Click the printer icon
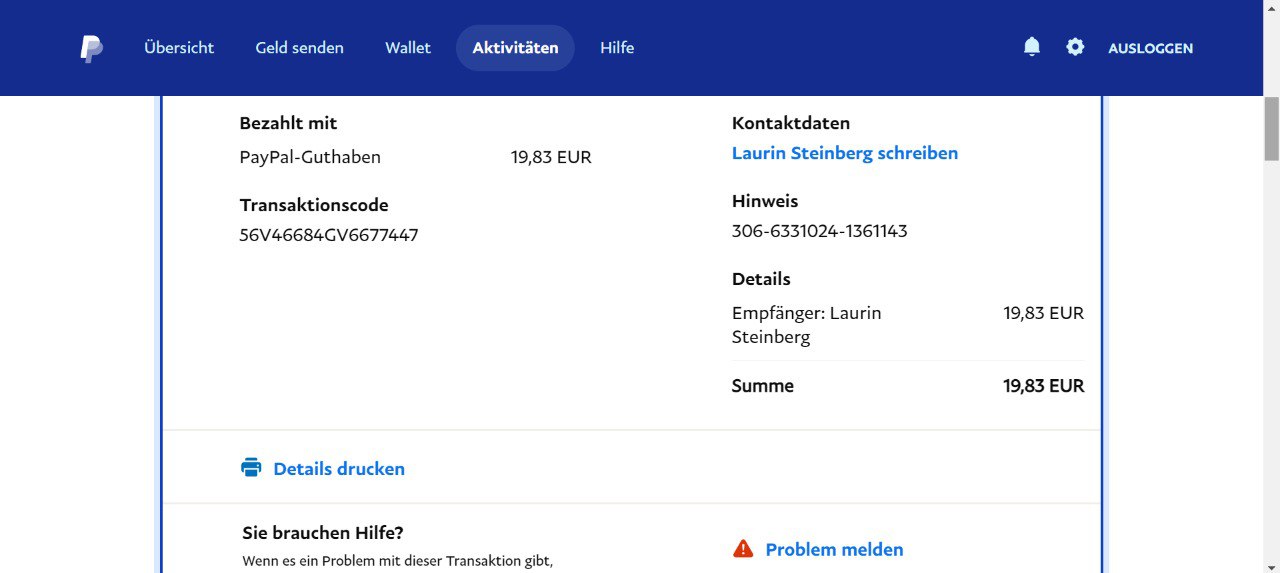The image size is (1280, 573). click(251, 468)
